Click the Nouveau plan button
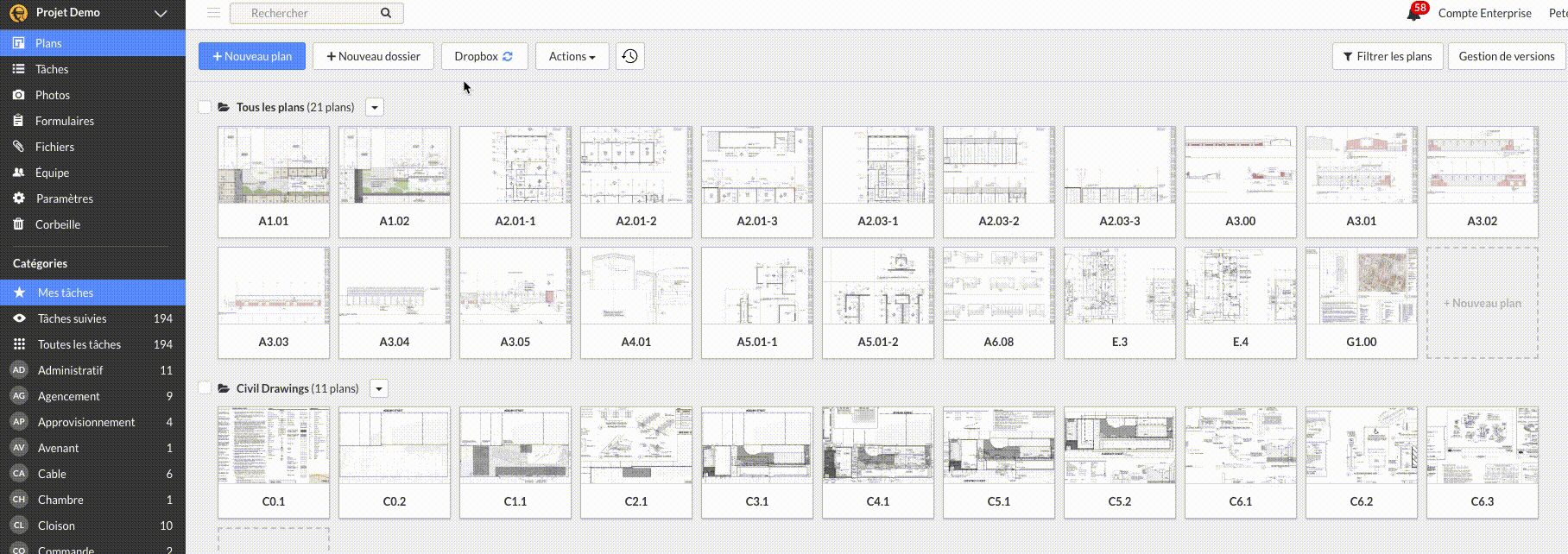This screenshot has width=1568, height=554. click(x=251, y=56)
